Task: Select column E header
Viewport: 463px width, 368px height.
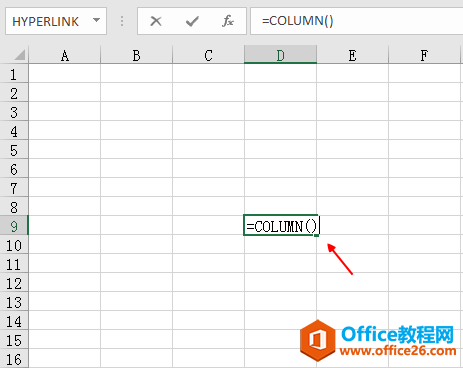Action: point(352,55)
